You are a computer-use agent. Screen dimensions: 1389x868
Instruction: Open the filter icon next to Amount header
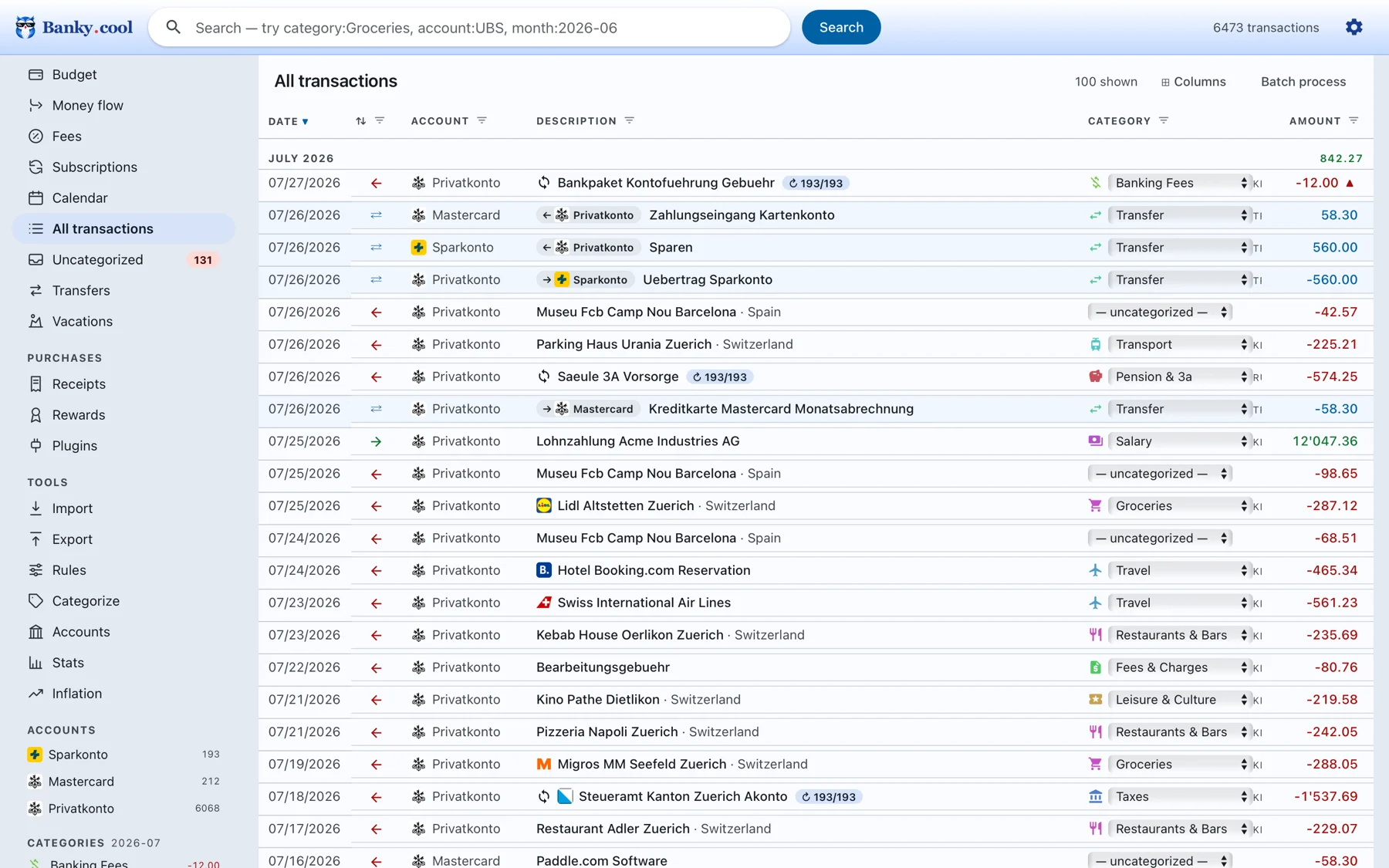[1354, 120]
